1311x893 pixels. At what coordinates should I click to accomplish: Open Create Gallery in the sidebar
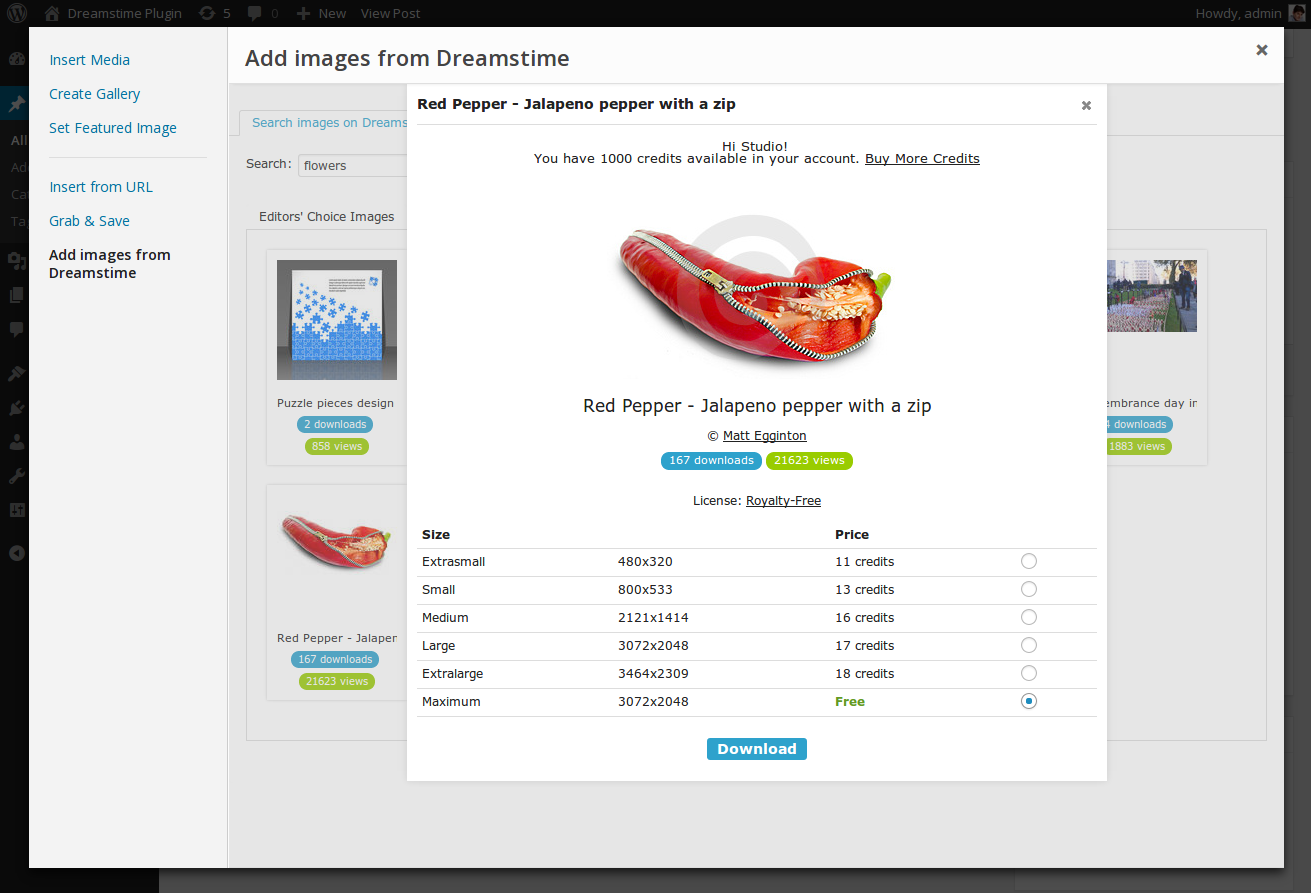tap(95, 94)
